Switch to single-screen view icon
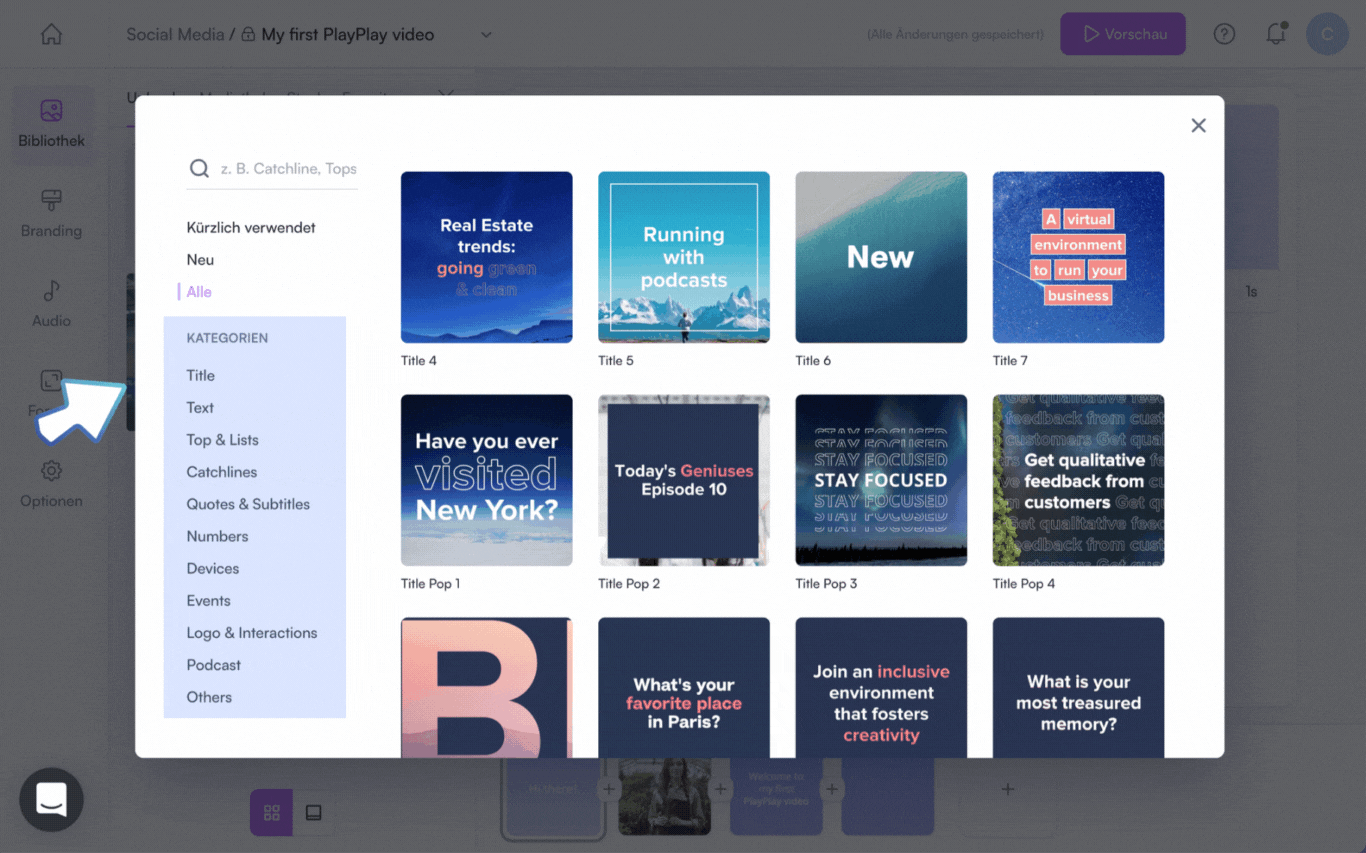Viewport: 1366px width, 853px height. (314, 813)
